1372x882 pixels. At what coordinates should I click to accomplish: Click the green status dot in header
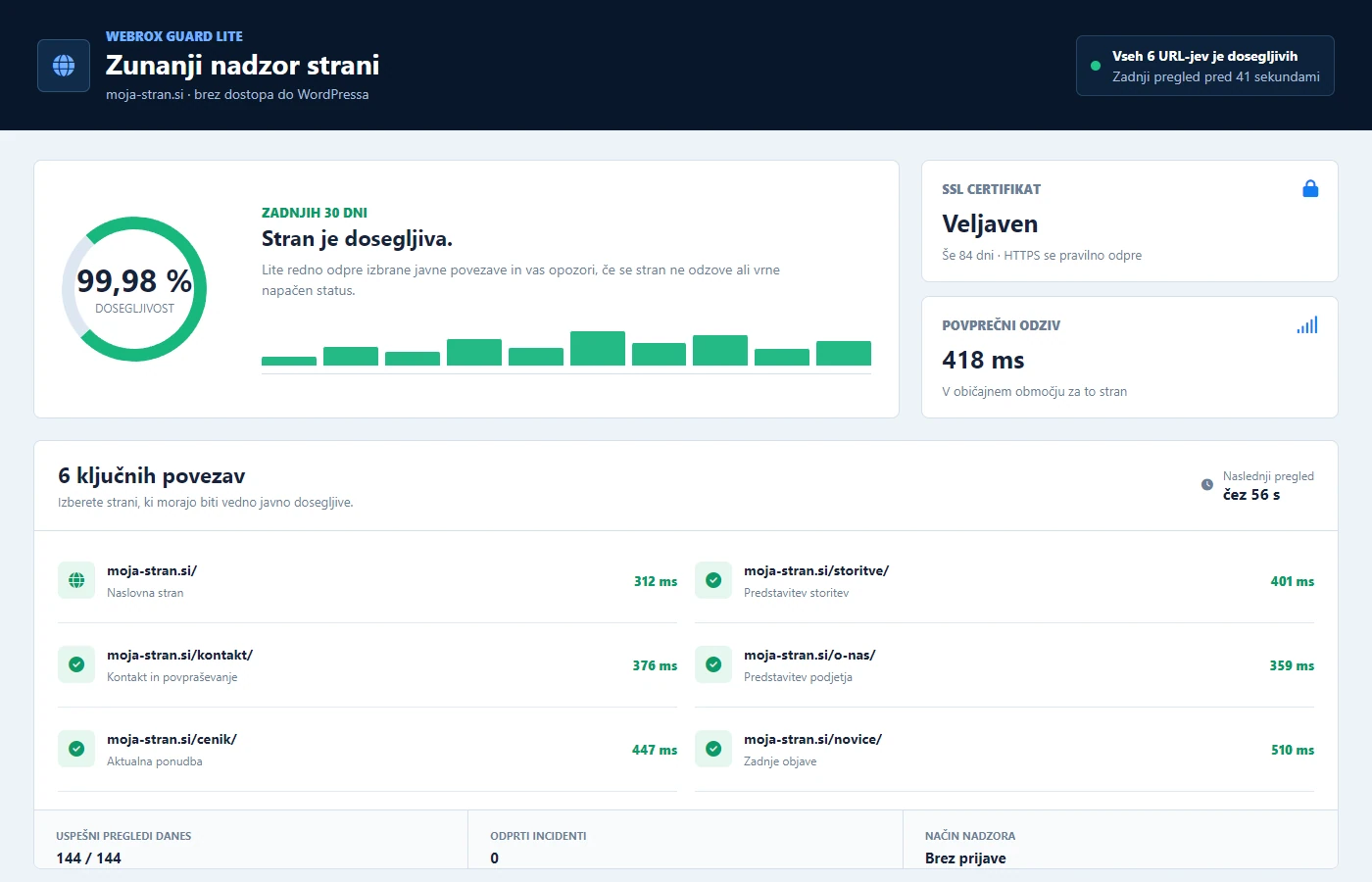click(x=1096, y=66)
